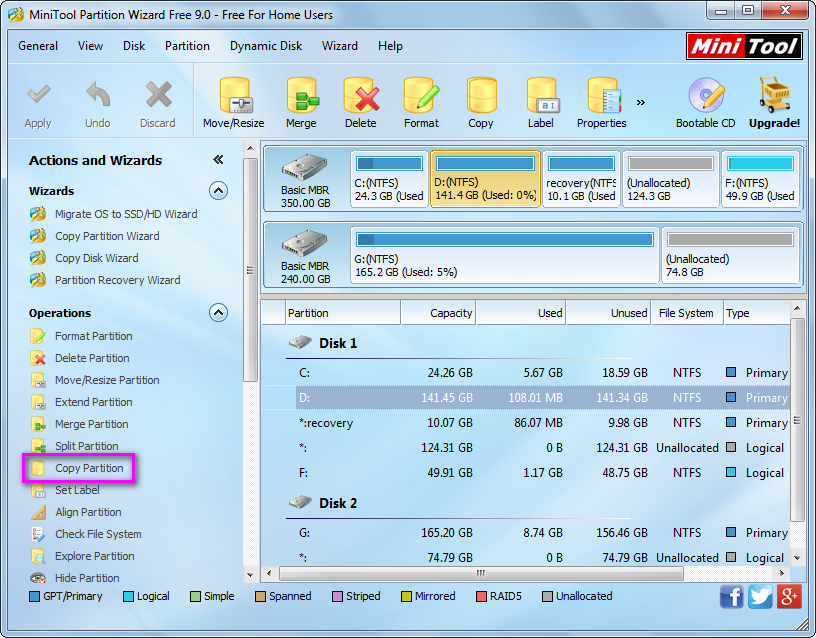Viewport: 816px width, 638px height.
Task: Open the View menu
Action: tap(91, 46)
